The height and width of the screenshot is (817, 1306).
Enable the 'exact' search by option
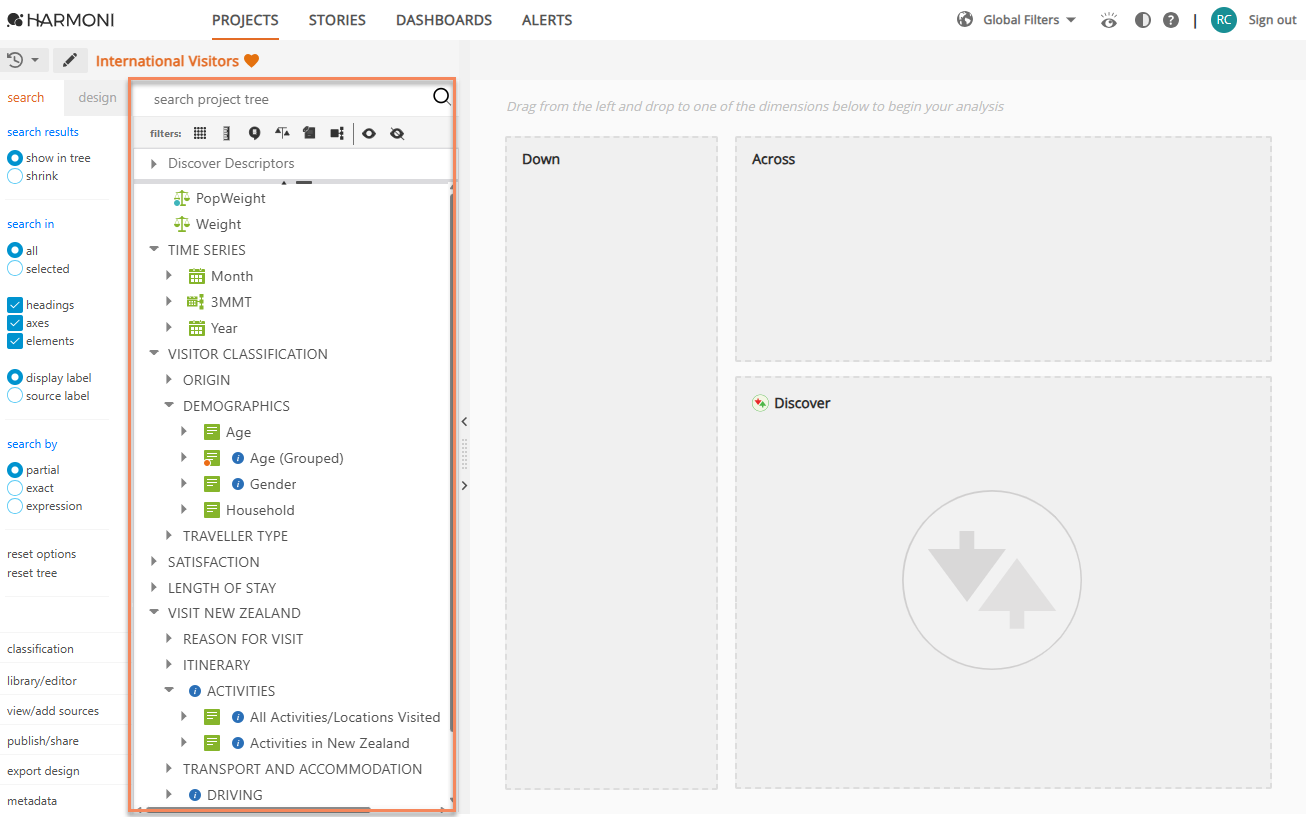(x=14, y=487)
